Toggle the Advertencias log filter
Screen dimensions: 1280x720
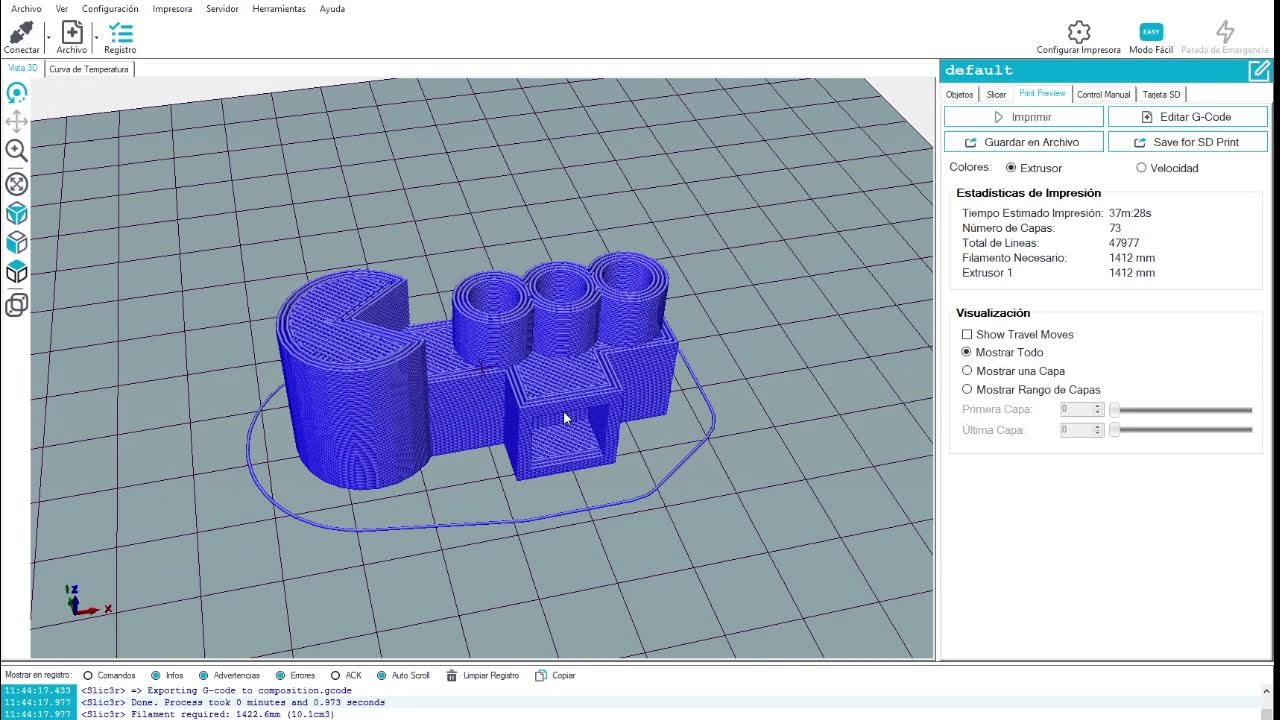pyautogui.click(x=204, y=676)
